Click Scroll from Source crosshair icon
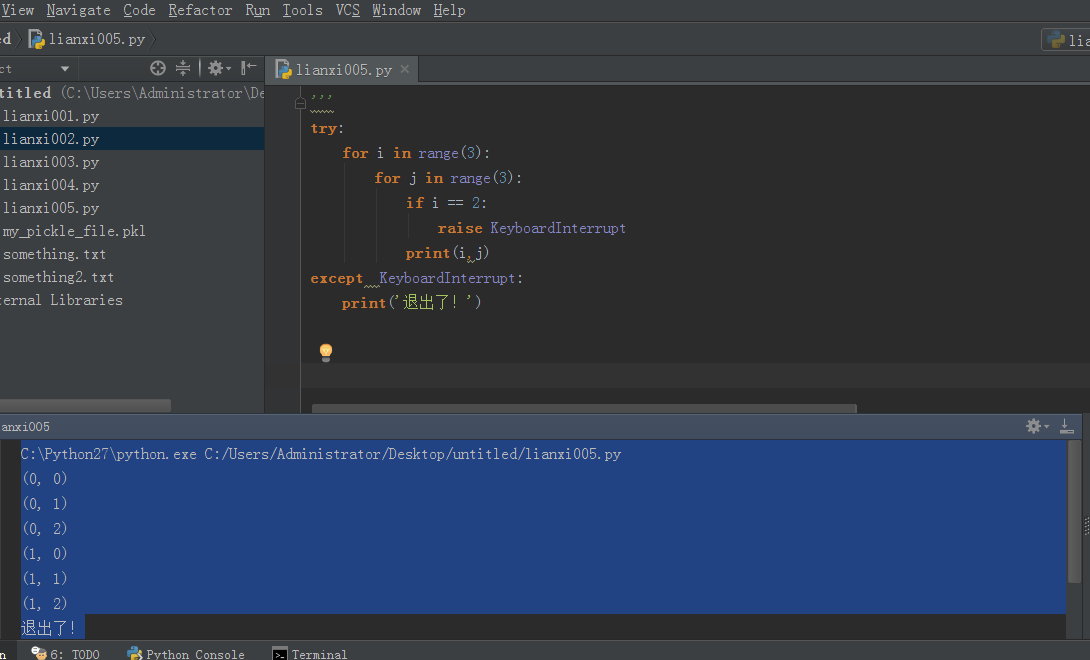Viewport: 1090px width, 660px height. coord(158,68)
